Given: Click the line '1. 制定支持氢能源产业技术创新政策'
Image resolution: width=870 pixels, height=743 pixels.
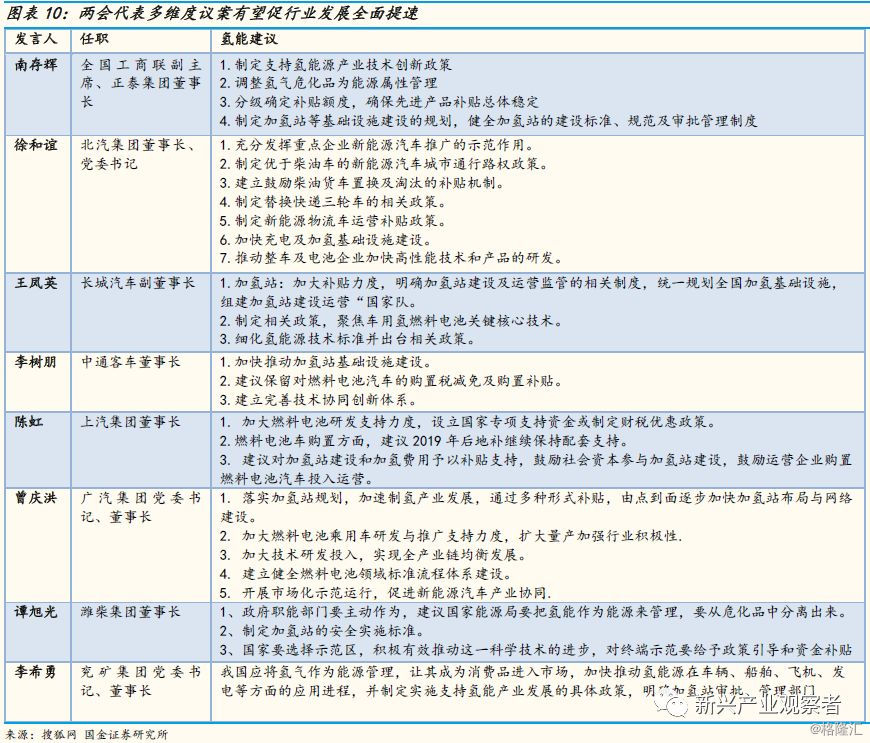Looking at the screenshot, I should tap(336, 65).
